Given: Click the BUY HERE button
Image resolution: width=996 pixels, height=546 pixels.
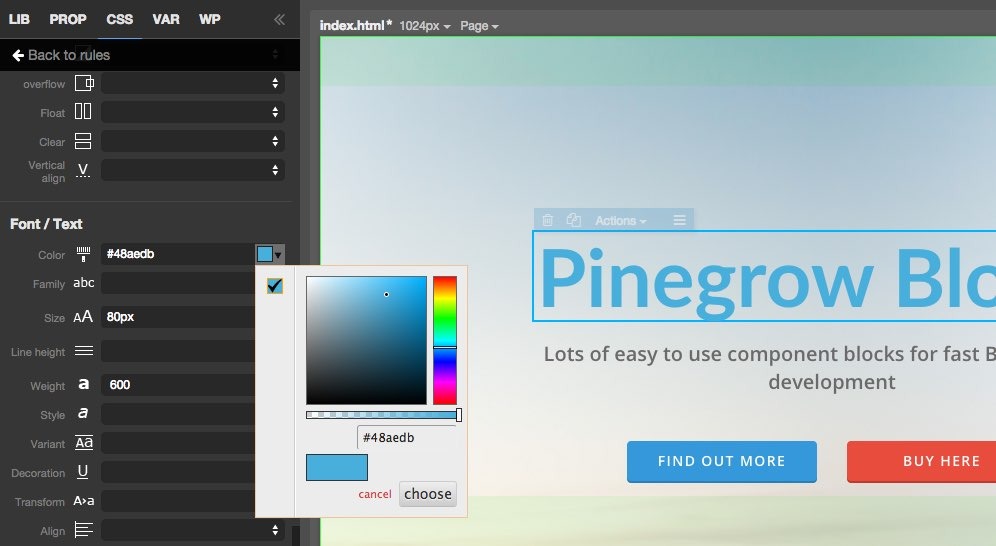Looking at the screenshot, I should (922, 462).
